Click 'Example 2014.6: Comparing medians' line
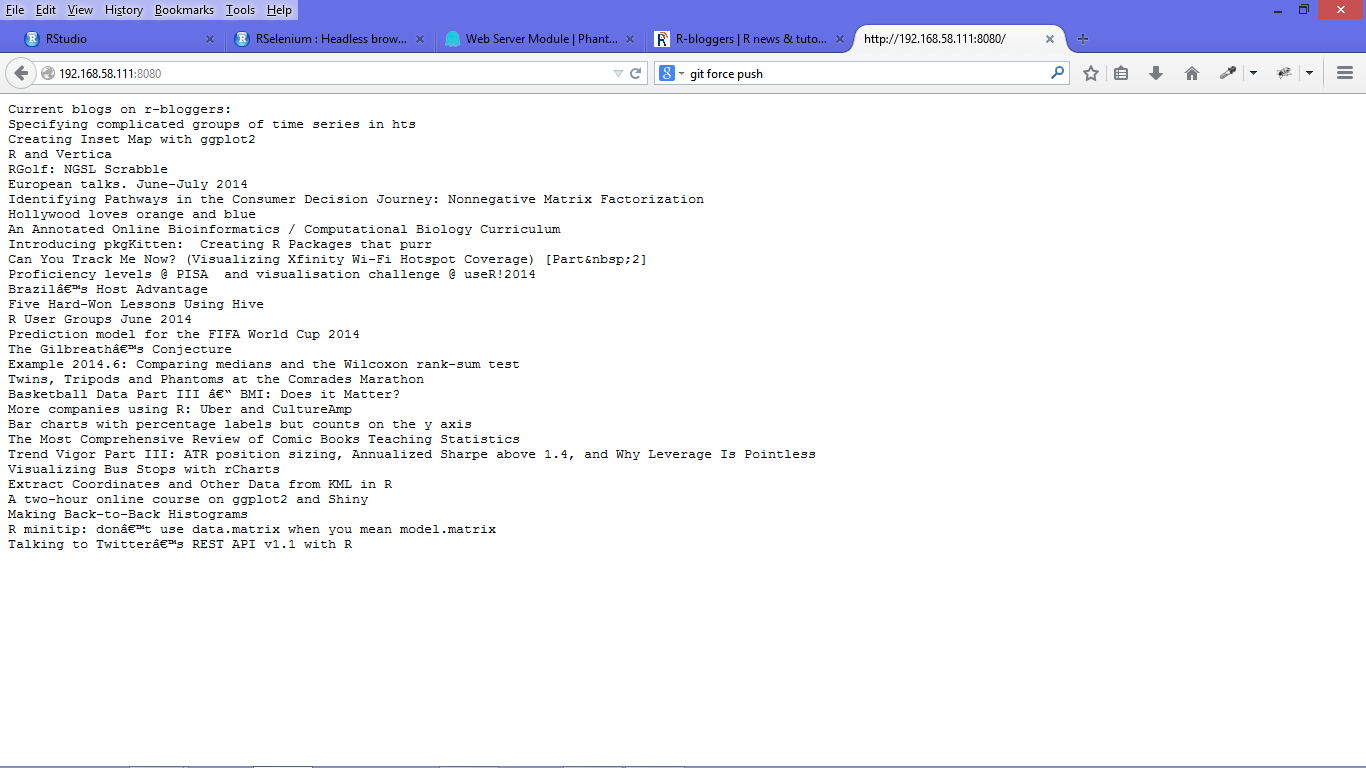 [264, 364]
